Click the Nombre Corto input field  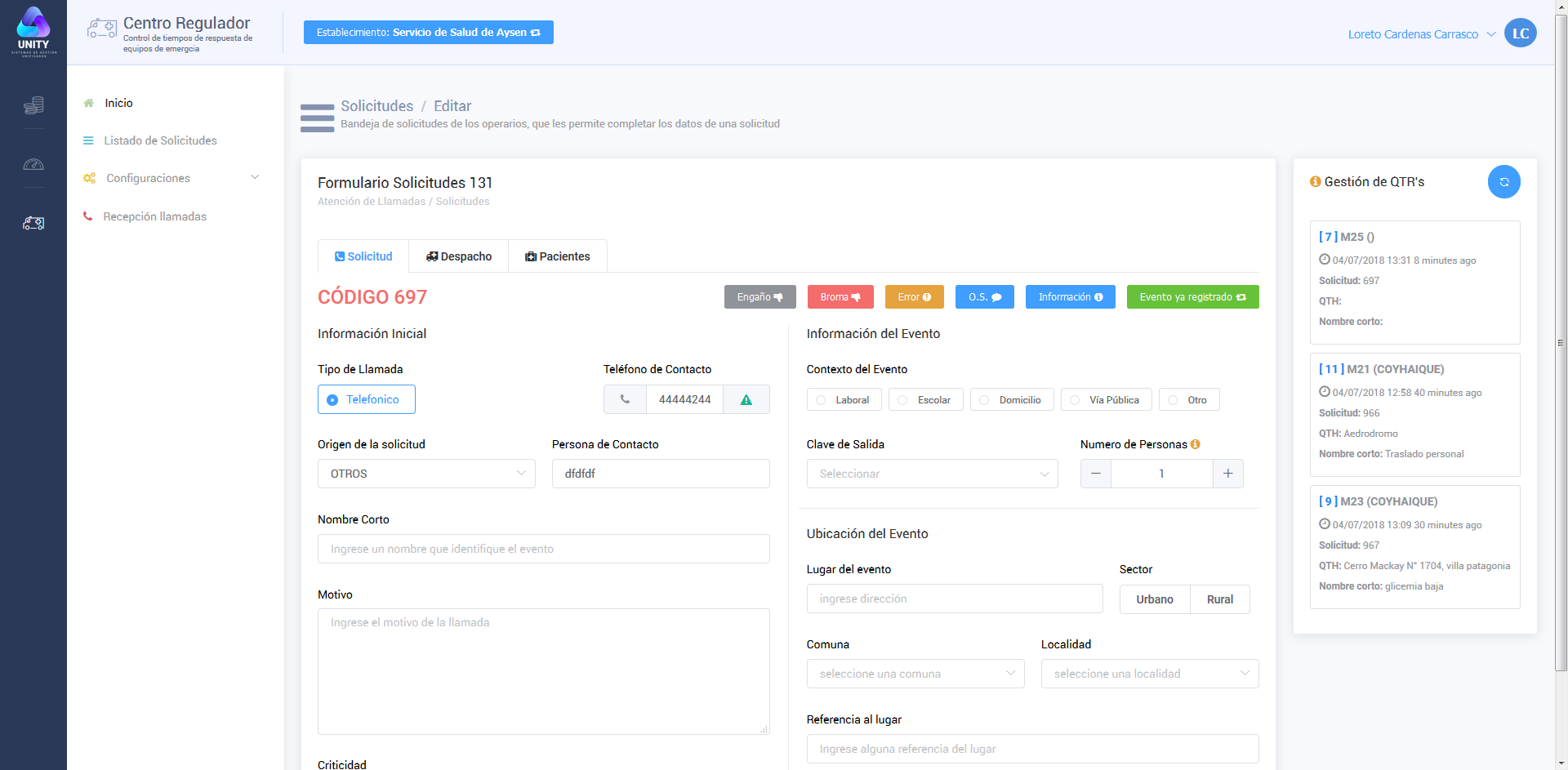pos(543,549)
